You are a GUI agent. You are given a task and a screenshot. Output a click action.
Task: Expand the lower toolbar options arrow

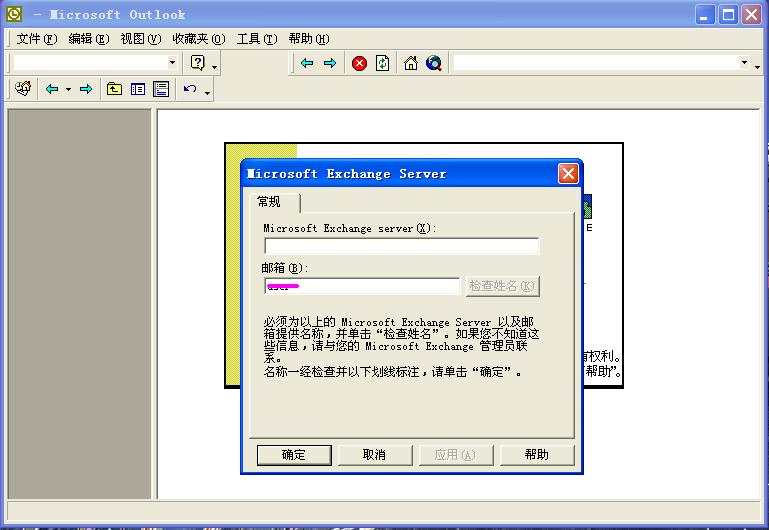pyautogui.click(x=208, y=92)
